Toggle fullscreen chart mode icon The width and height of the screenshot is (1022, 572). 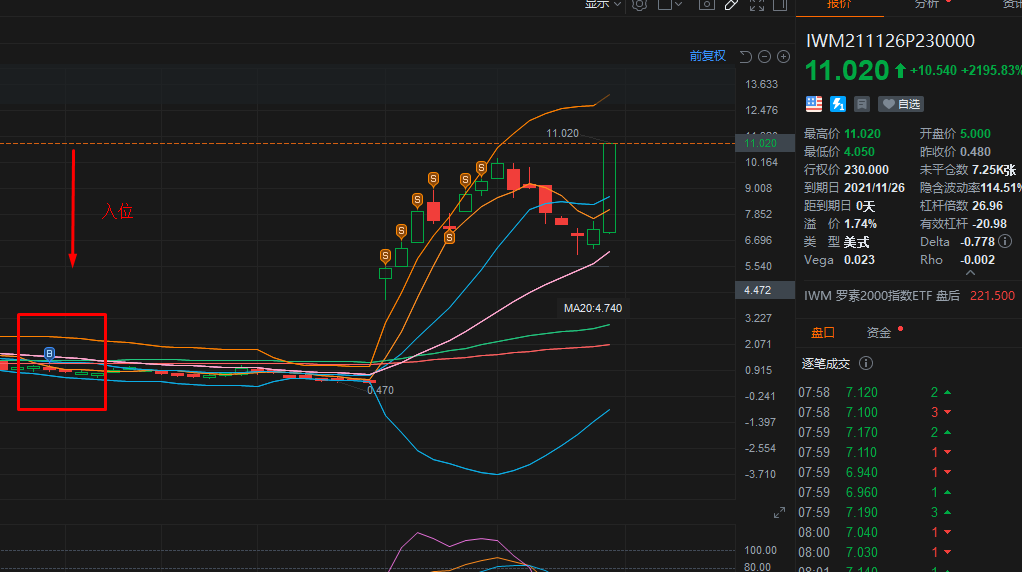click(756, 4)
